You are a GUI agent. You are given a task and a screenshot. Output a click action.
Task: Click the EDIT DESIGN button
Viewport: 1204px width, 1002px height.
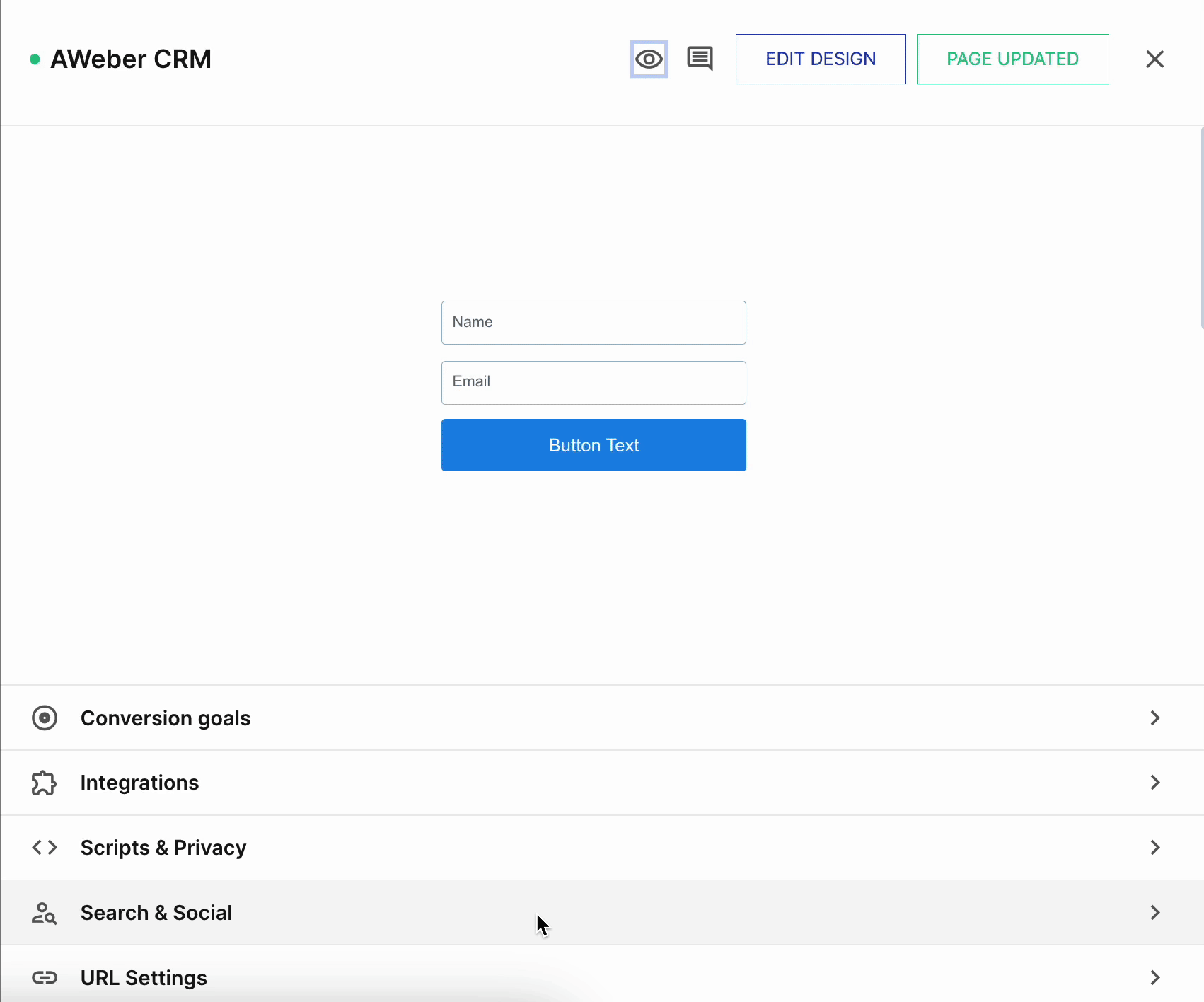(820, 59)
